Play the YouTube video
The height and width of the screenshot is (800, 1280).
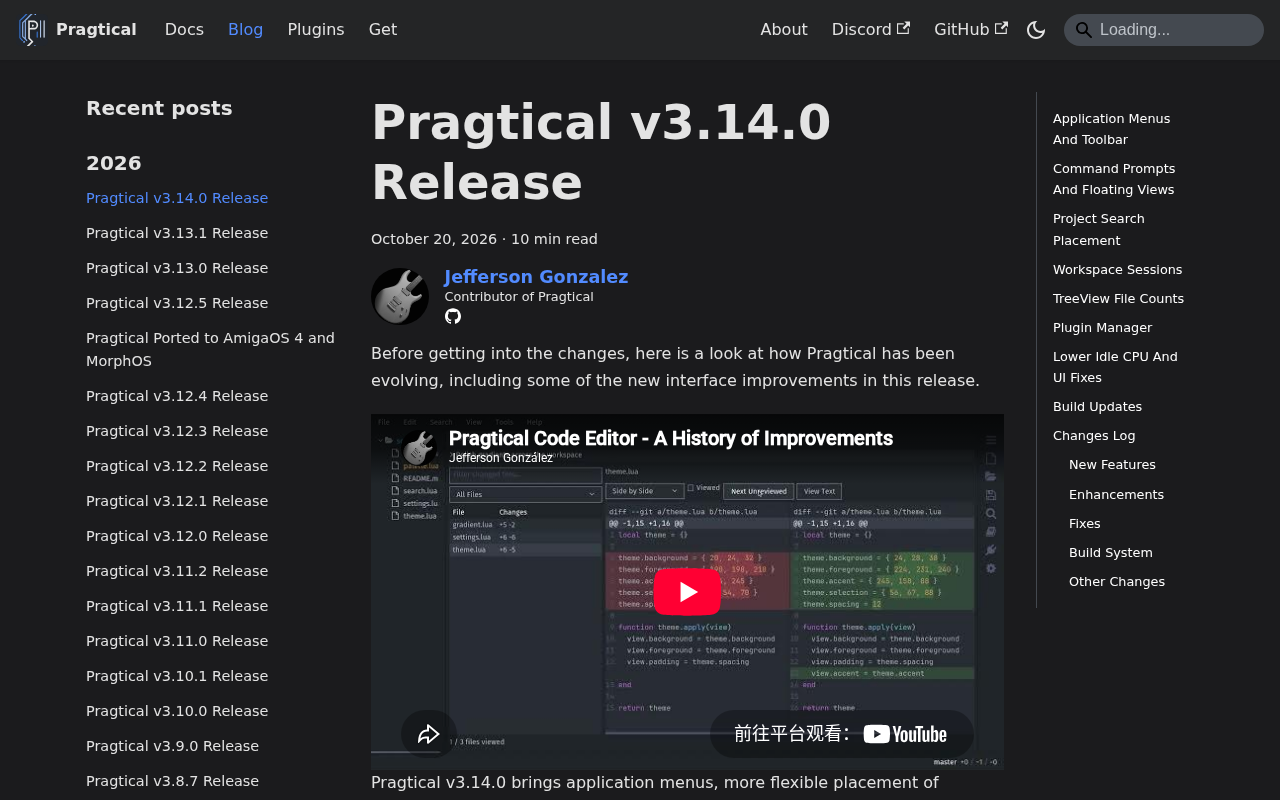(x=687, y=592)
